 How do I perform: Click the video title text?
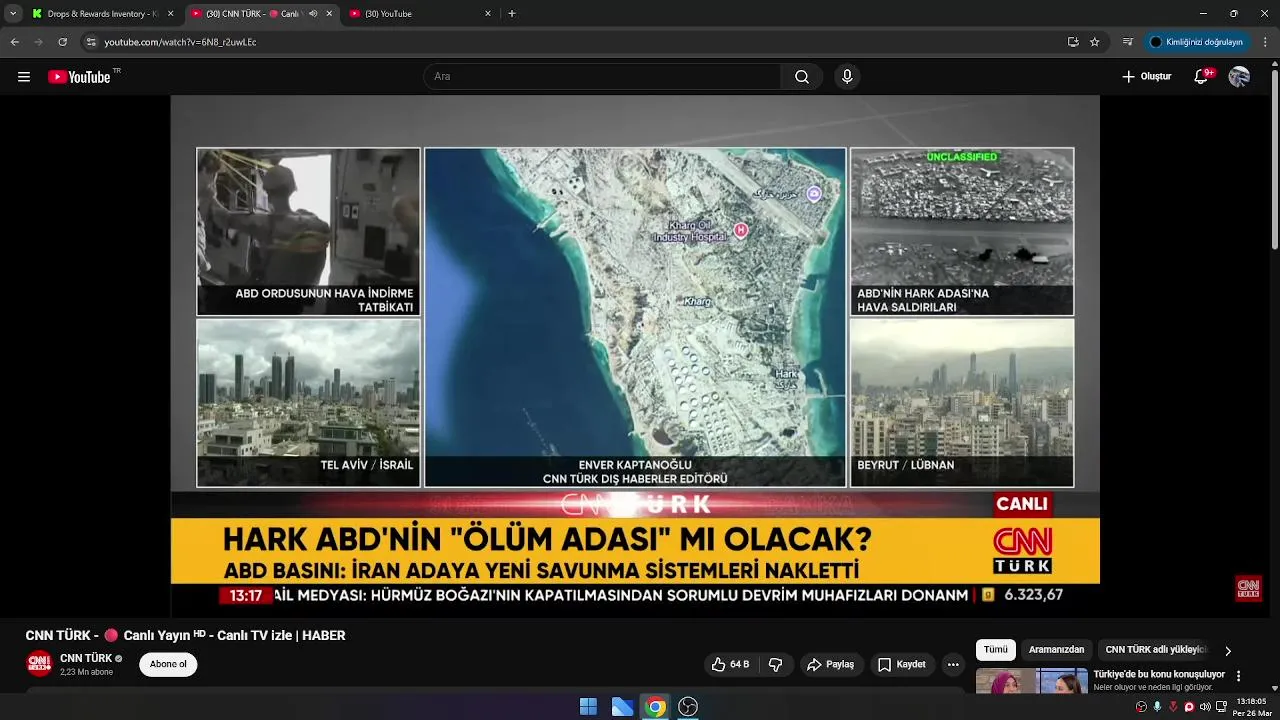[x=185, y=635]
